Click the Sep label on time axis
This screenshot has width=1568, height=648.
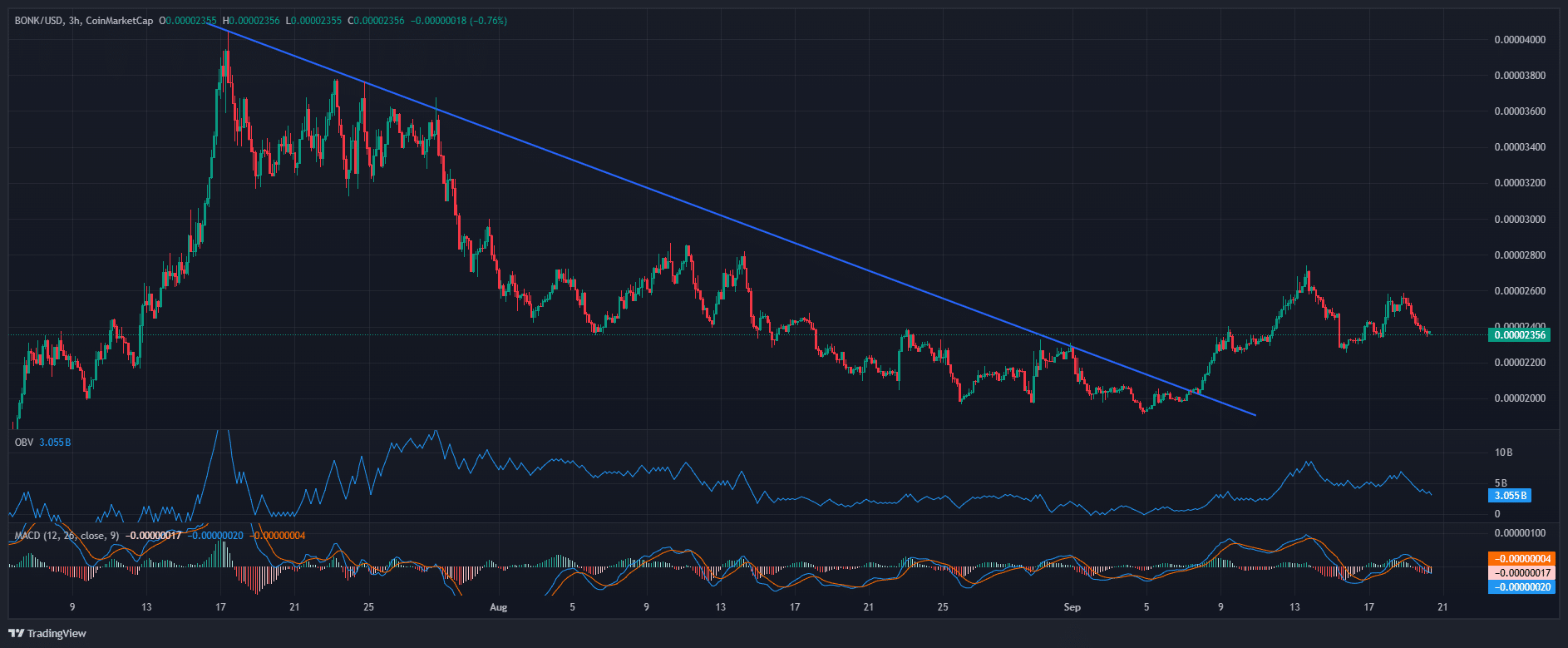(x=1072, y=607)
